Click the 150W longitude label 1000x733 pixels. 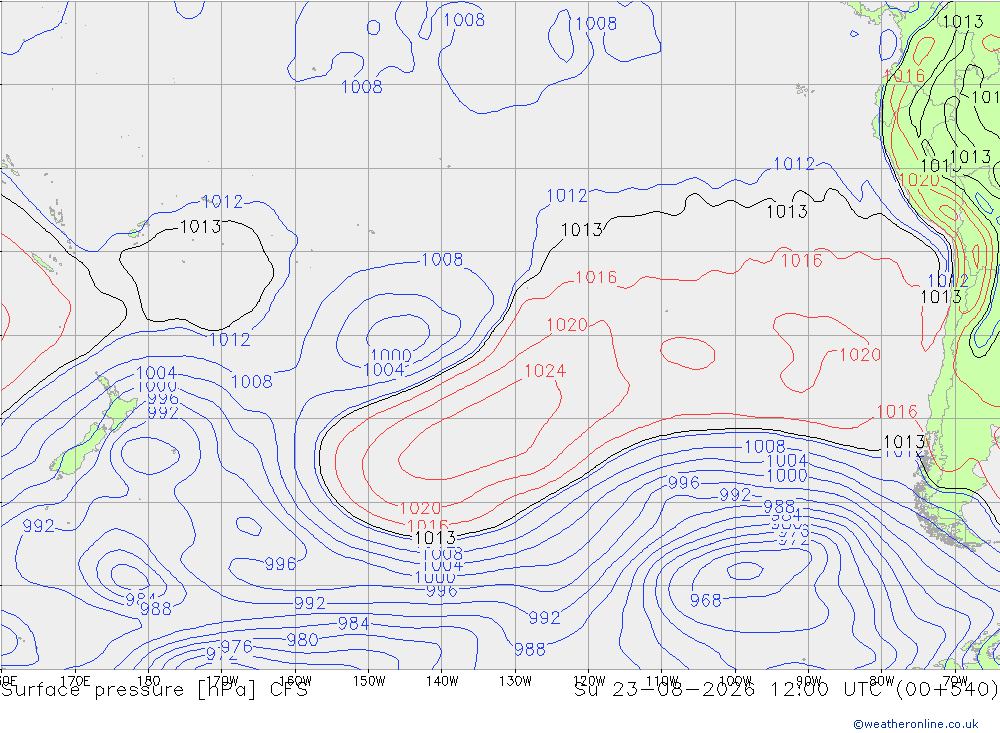[x=369, y=681]
